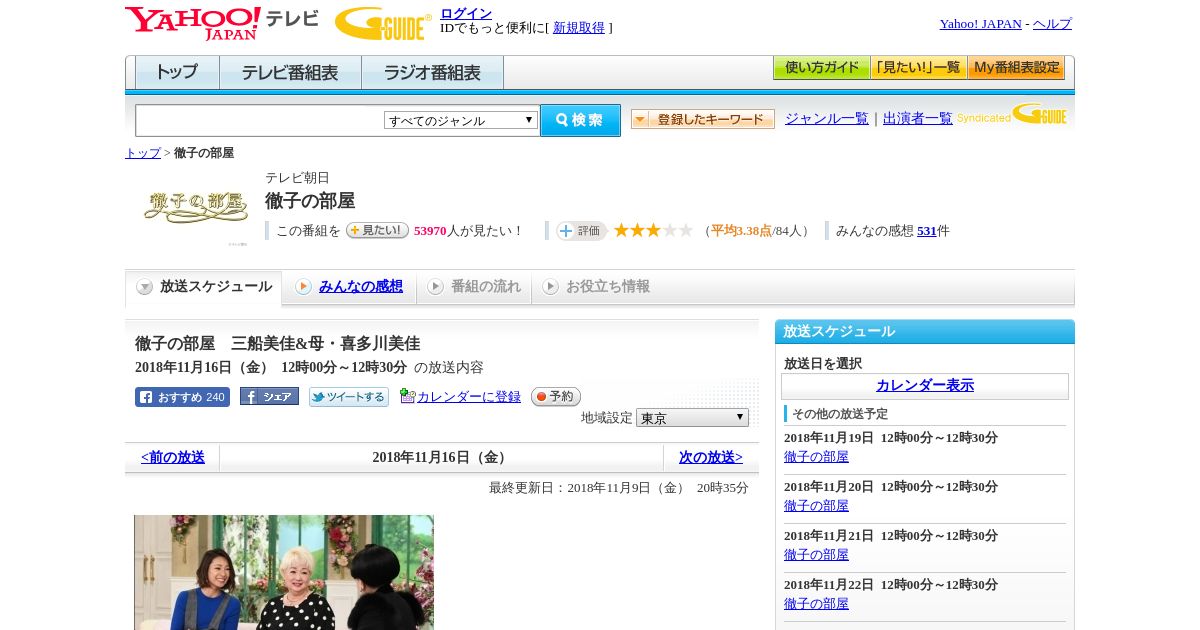
Task: Change 地域設定 region from 東京
Action: point(692,417)
